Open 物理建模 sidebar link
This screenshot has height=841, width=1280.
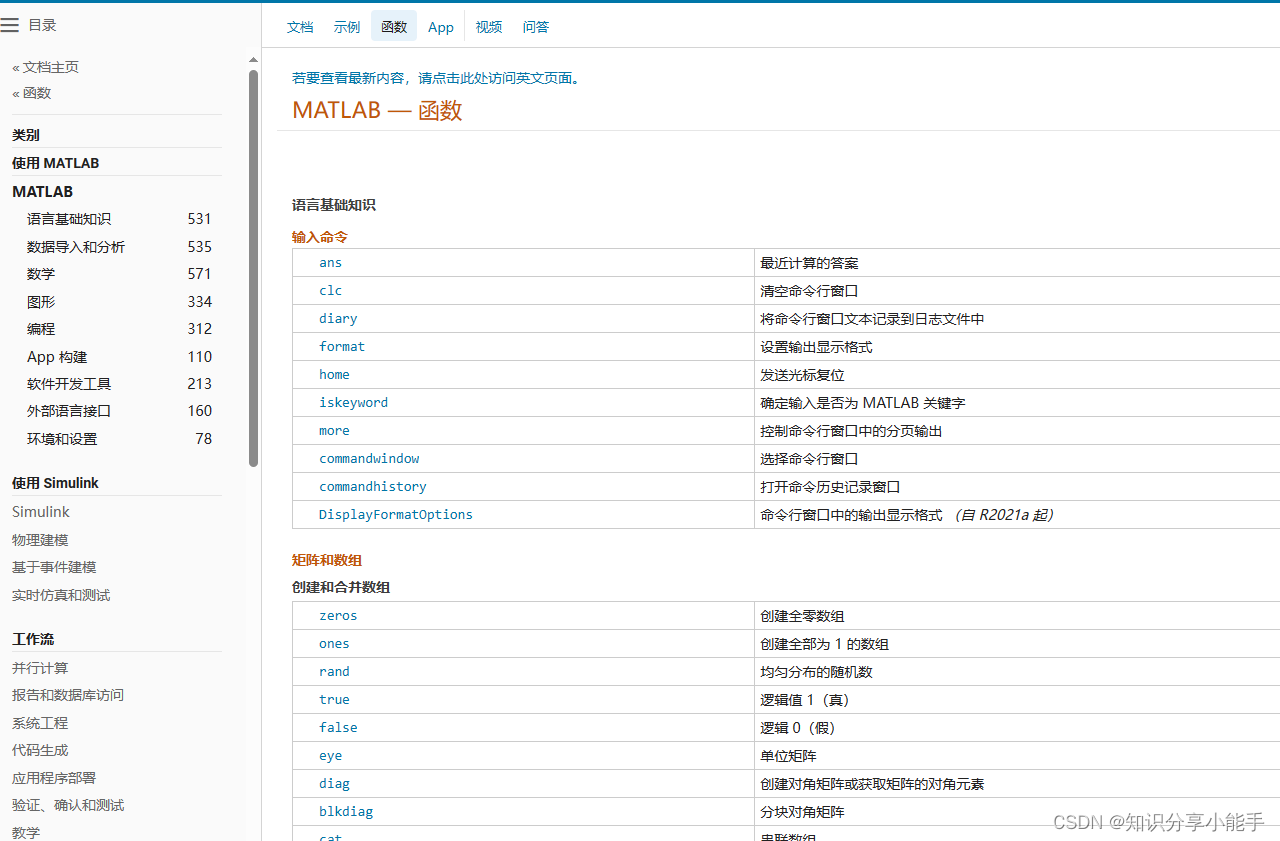click(40, 540)
